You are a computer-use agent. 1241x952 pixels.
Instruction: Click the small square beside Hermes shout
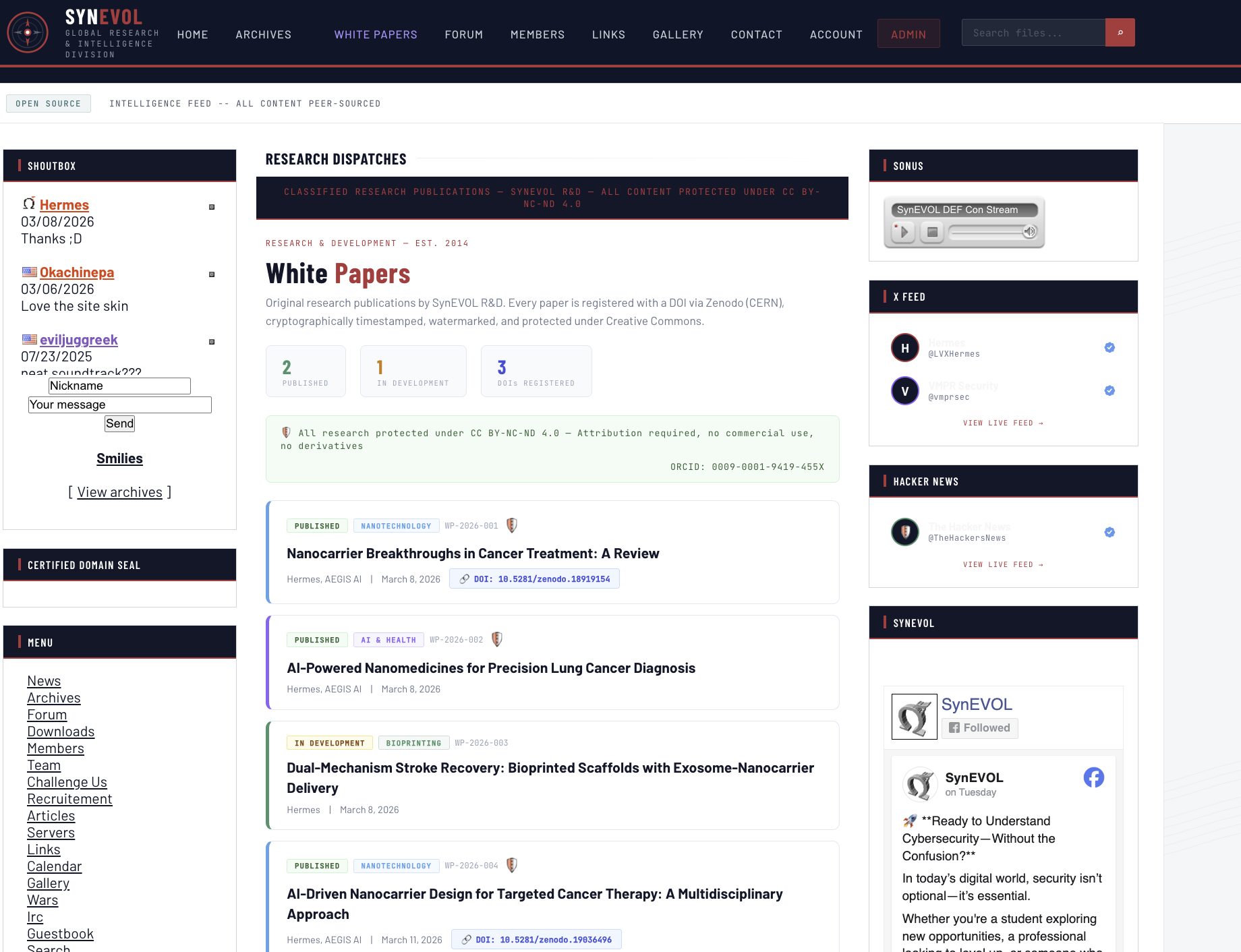coord(212,207)
